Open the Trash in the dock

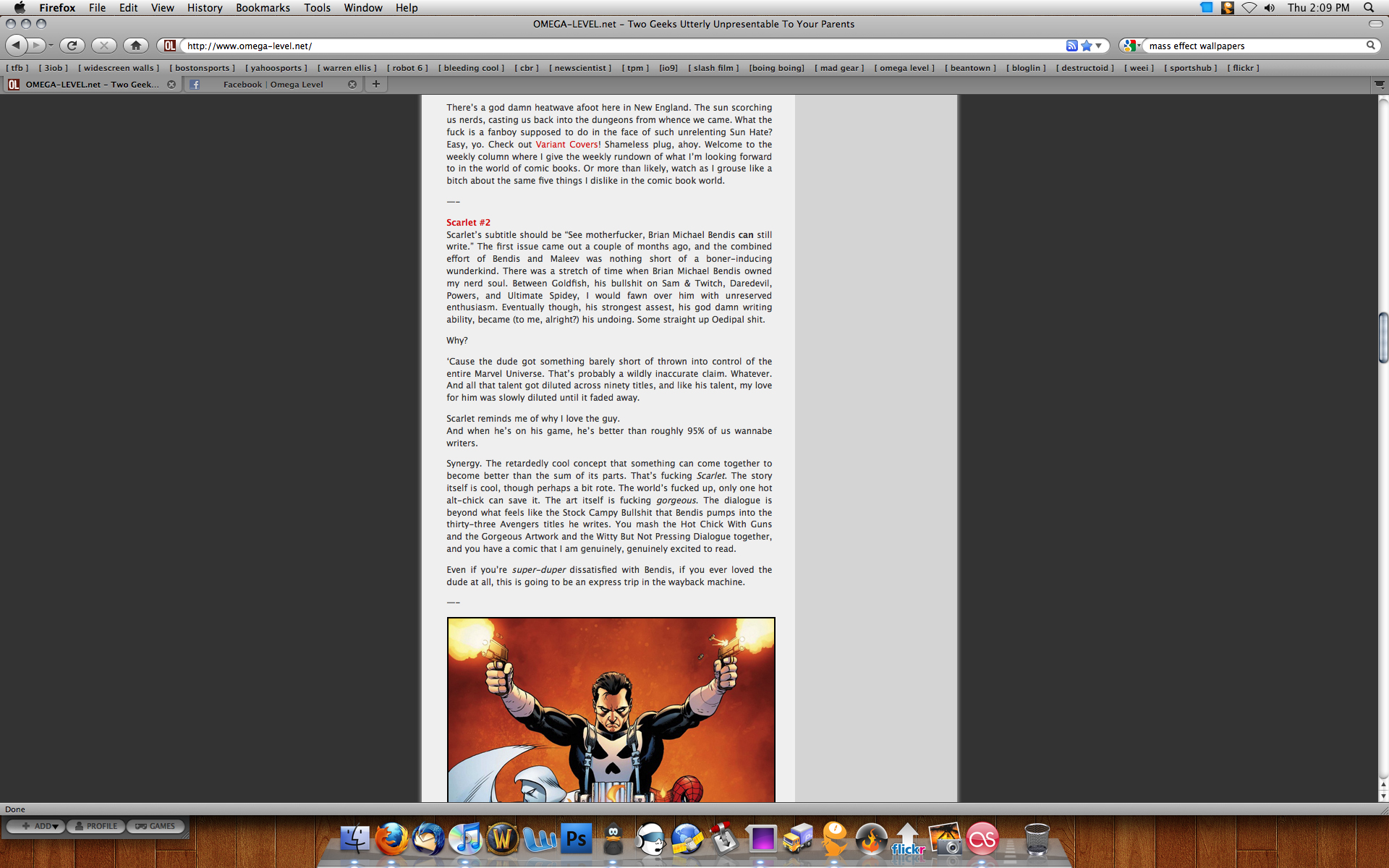[x=1037, y=839]
